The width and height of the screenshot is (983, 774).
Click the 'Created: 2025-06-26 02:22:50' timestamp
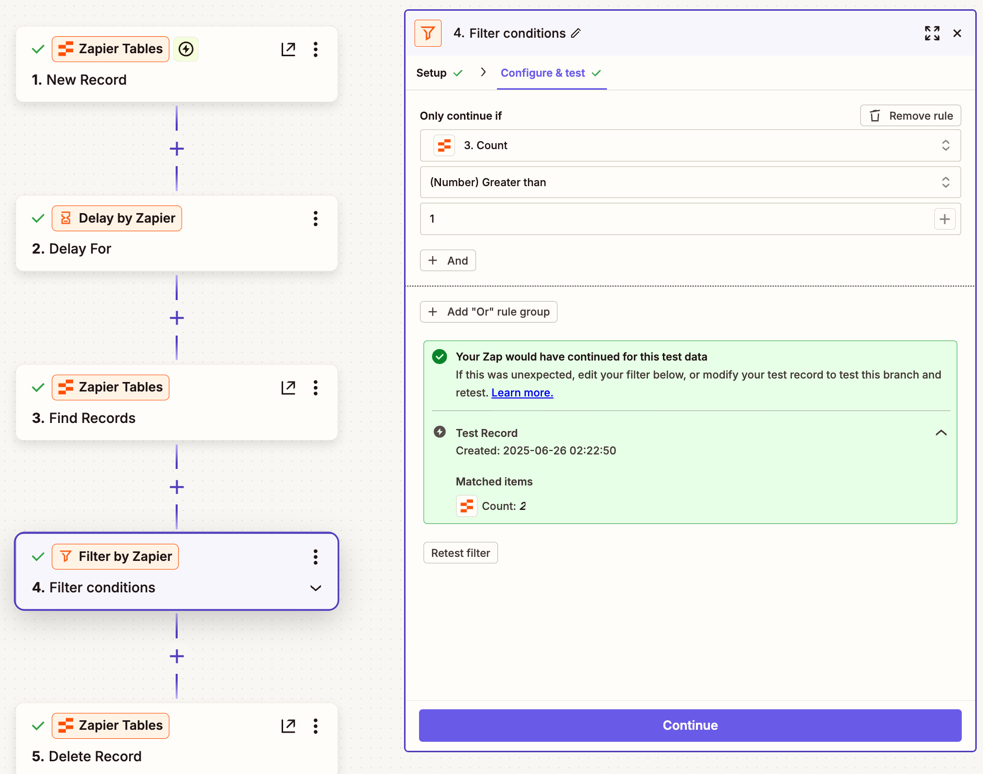click(x=536, y=451)
